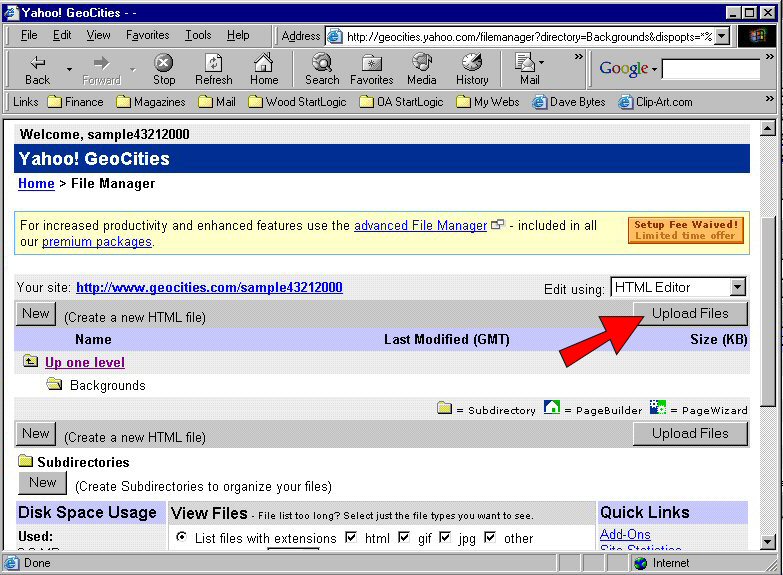Open the Mail links folder

[217, 102]
